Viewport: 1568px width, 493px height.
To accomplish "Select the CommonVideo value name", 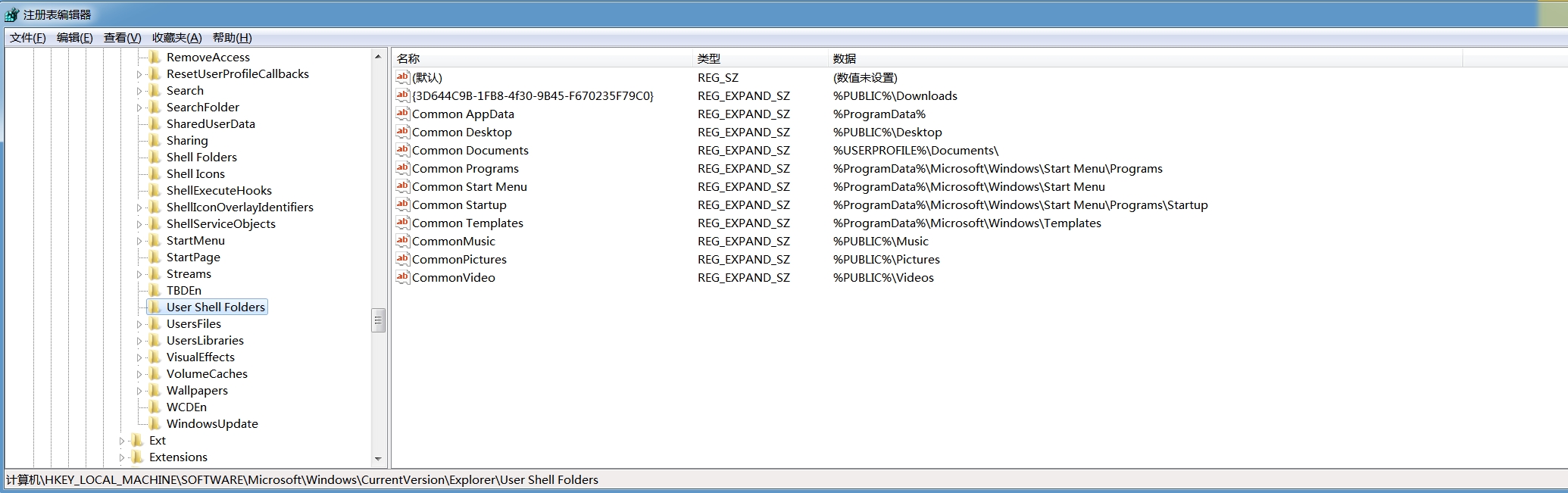I will pyautogui.click(x=454, y=277).
